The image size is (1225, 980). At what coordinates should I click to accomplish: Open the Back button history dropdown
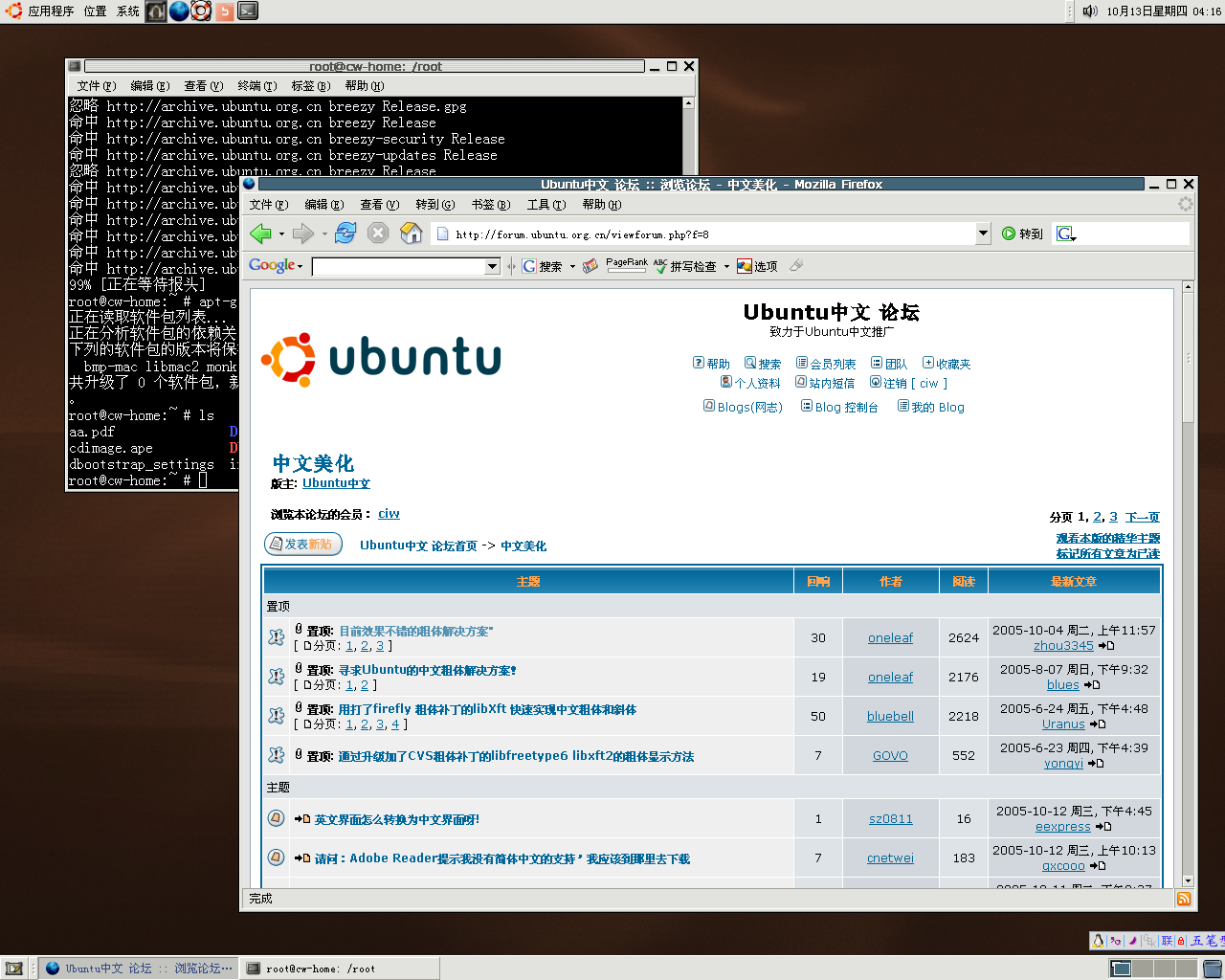pos(281,234)
